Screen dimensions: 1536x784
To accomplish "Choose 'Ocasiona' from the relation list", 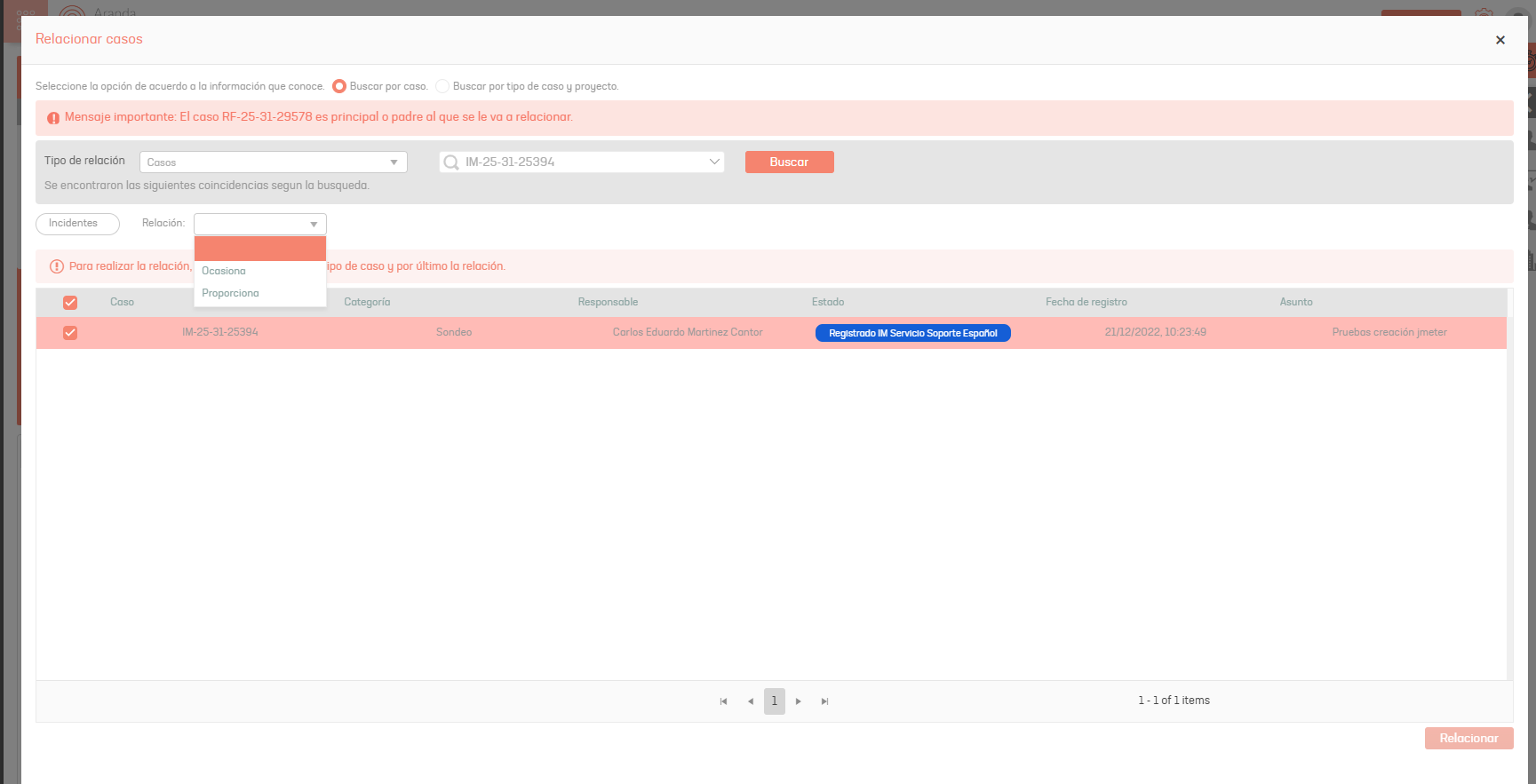I will pos(224,271).
